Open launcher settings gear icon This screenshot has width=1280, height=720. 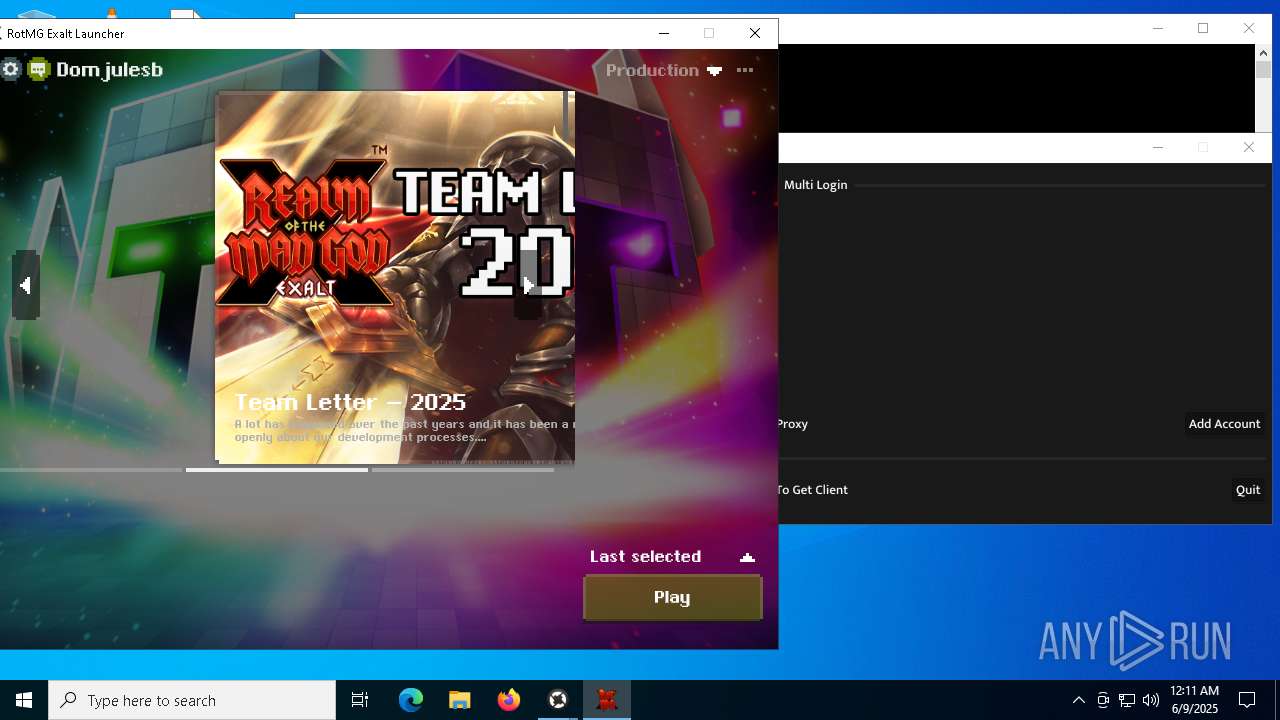point(11,69)
